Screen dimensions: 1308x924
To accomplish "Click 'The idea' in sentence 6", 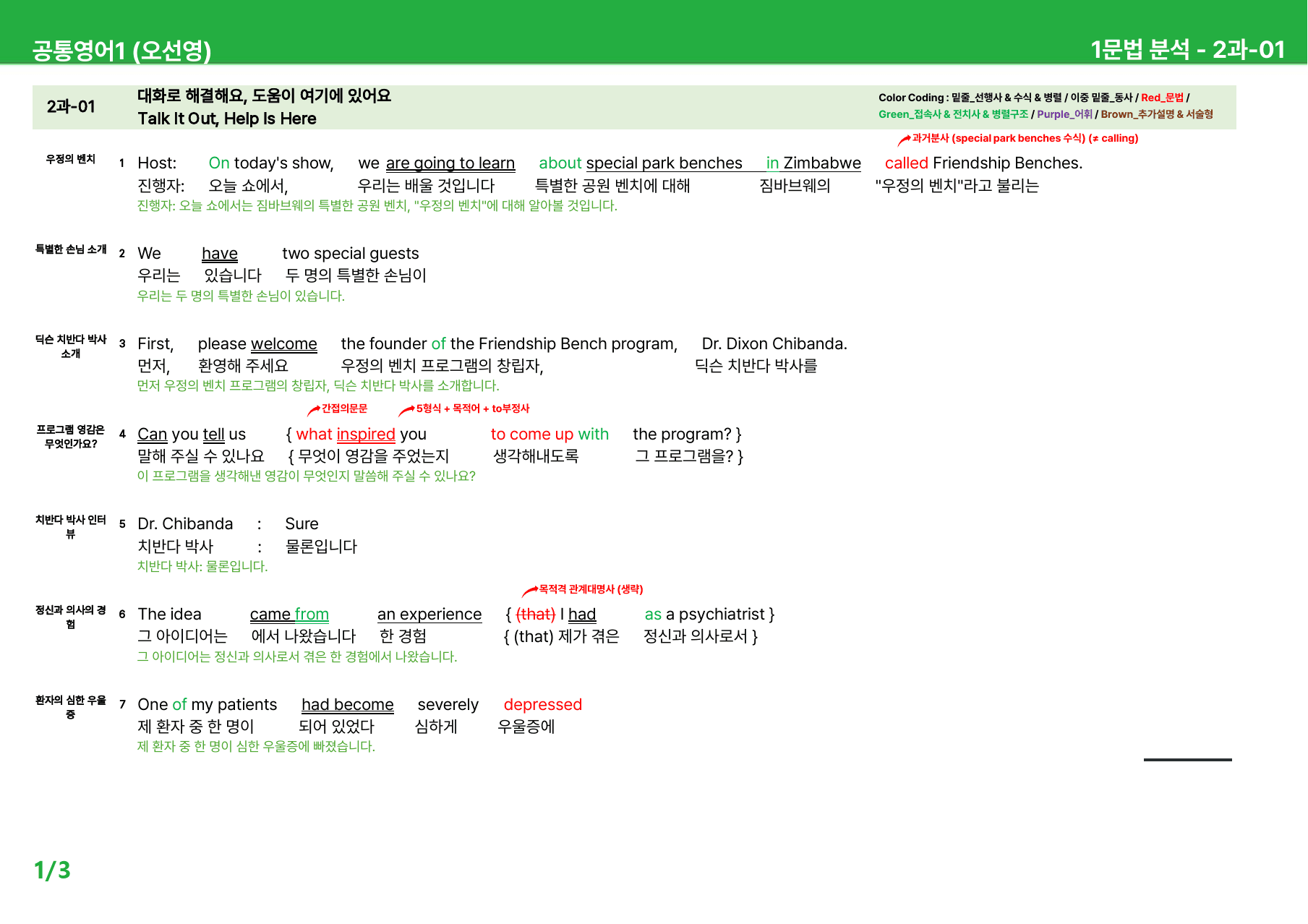I will (169, 615).
